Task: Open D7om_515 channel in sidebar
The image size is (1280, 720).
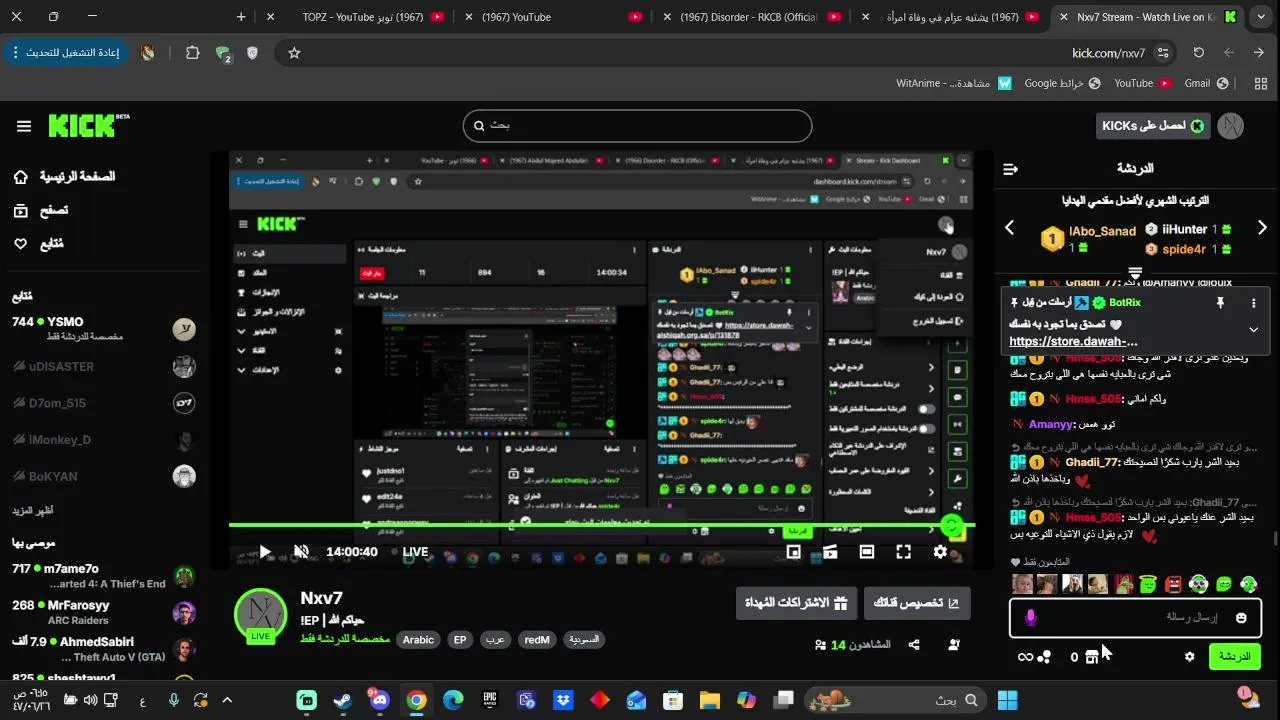Action: pos(103,403)
